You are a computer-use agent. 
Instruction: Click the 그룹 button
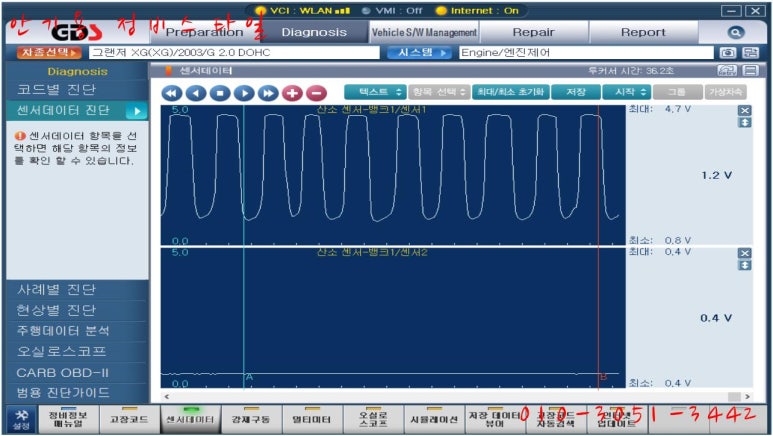pyautogui.click(x=678, y=92)
